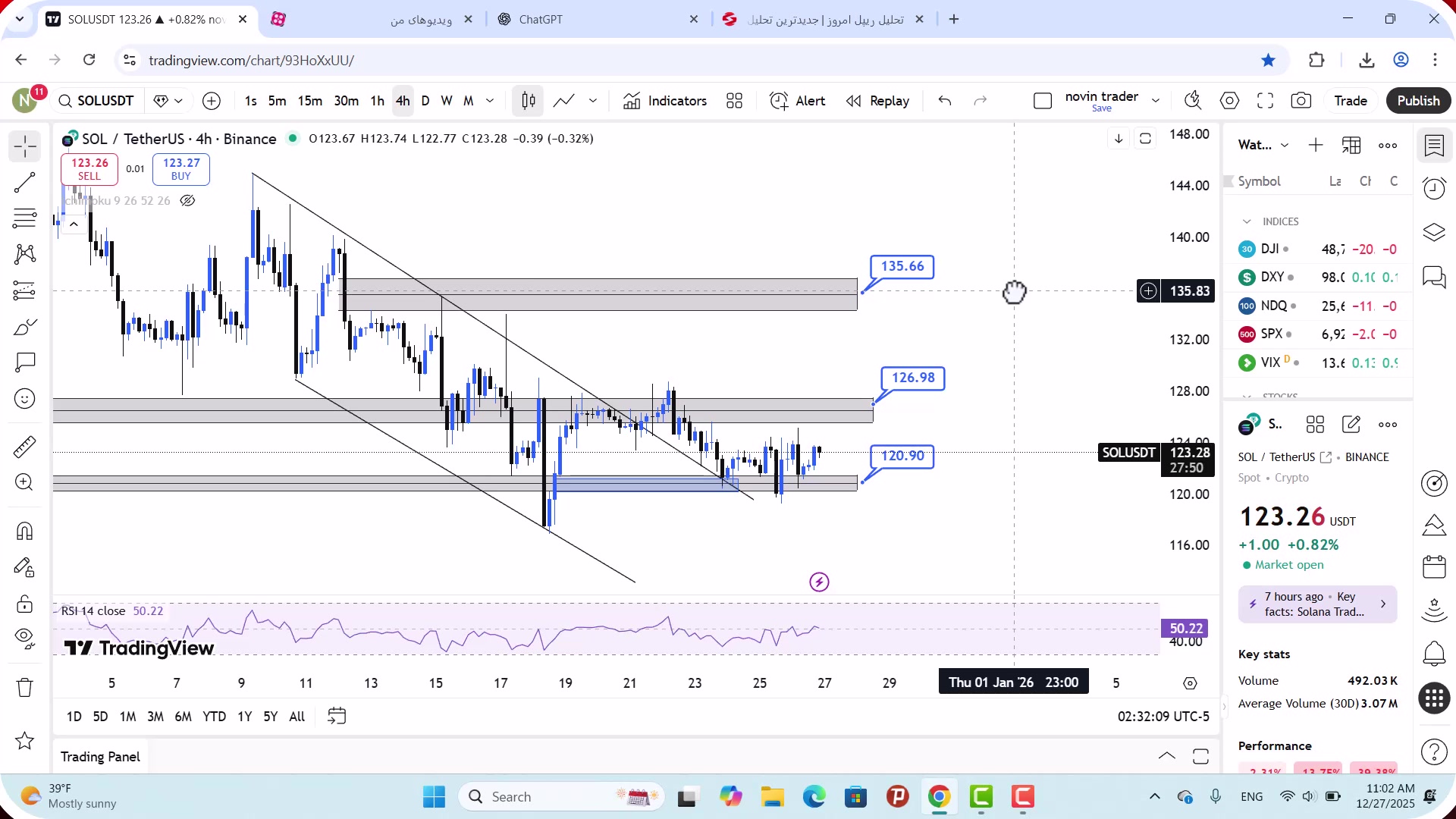Open the Alerts panel clock icon
This screenshot has height=819, width=1456.
[1434, 188]
